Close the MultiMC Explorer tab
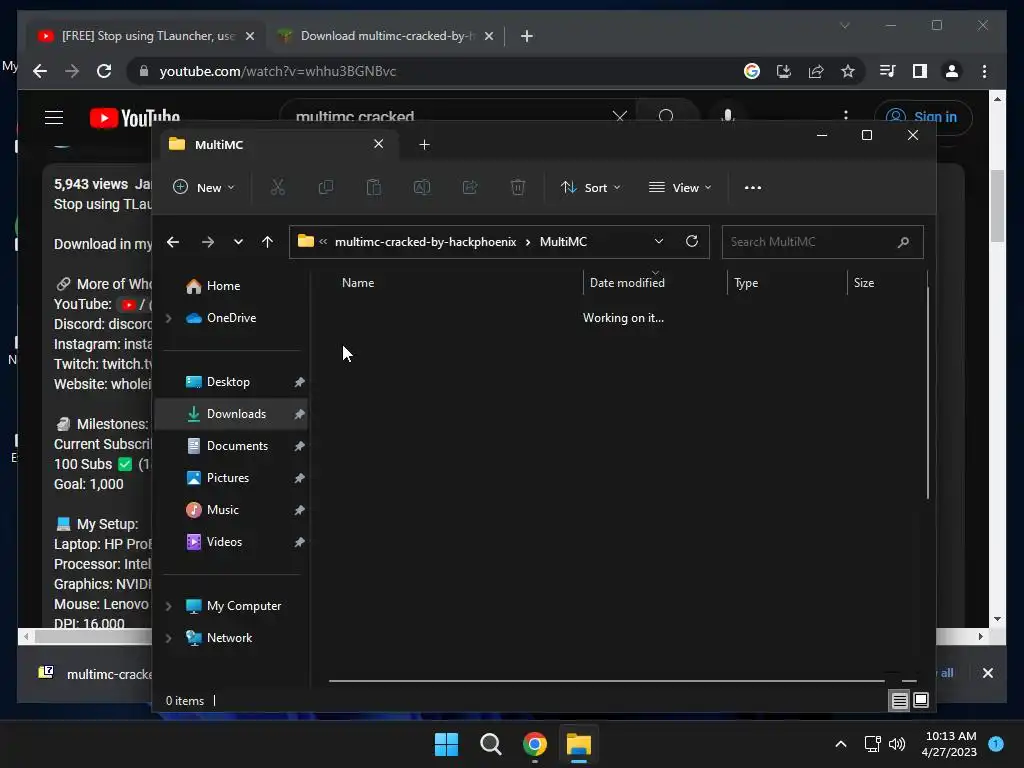 point(378,144)
